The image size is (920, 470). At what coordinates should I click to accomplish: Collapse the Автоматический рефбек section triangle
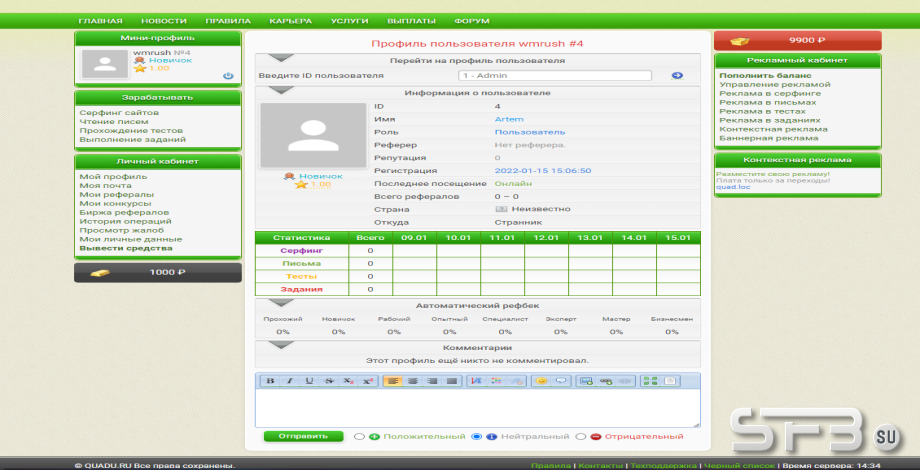point(280,302)
